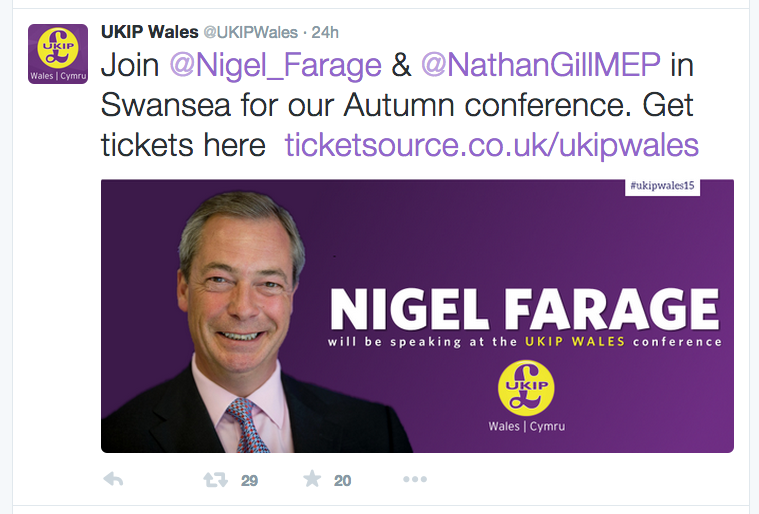This screenshot has height=514, width=759.
Task: Favorite the tweet with the star icon
Action: 312,479
